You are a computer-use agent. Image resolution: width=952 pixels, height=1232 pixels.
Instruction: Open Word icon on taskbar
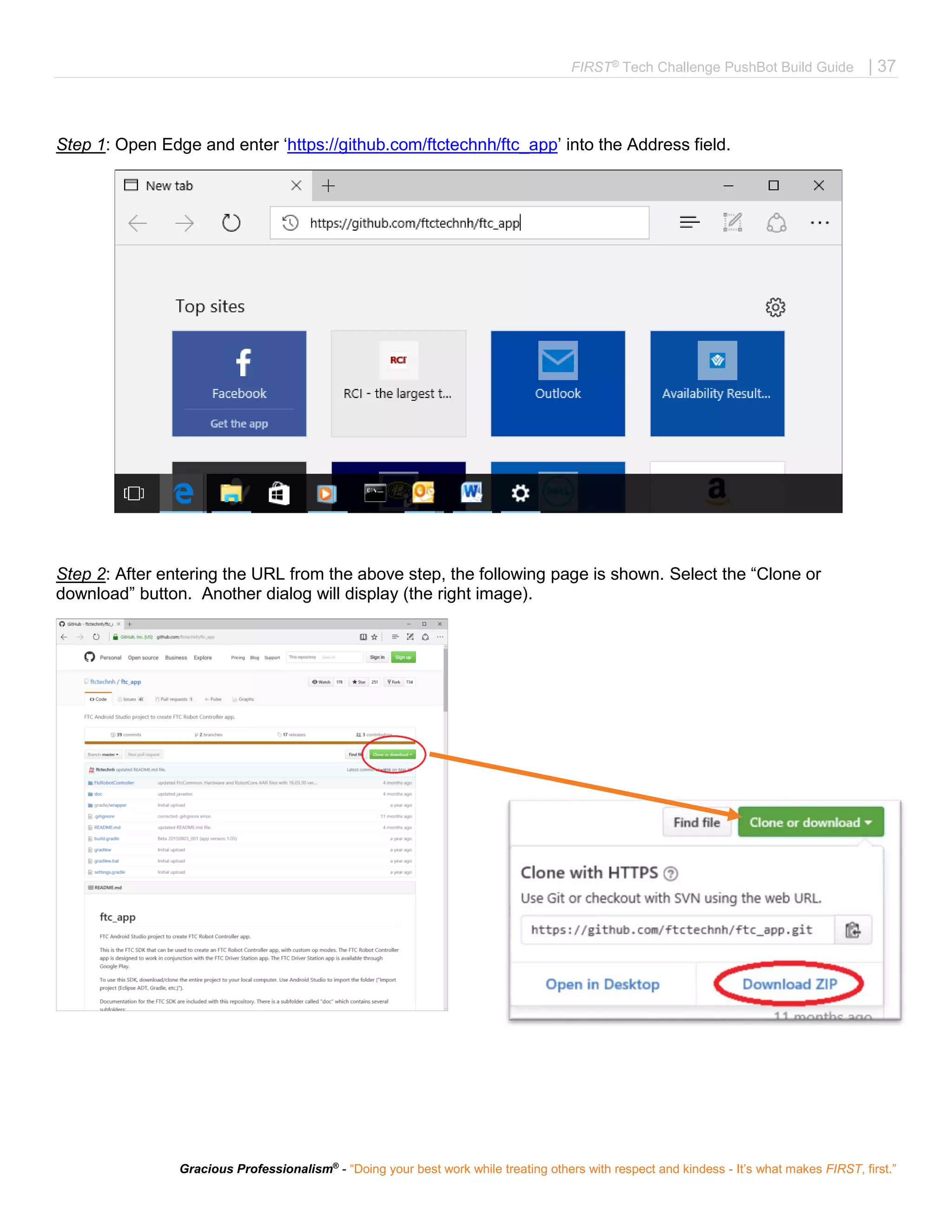(x=471, y=492)
